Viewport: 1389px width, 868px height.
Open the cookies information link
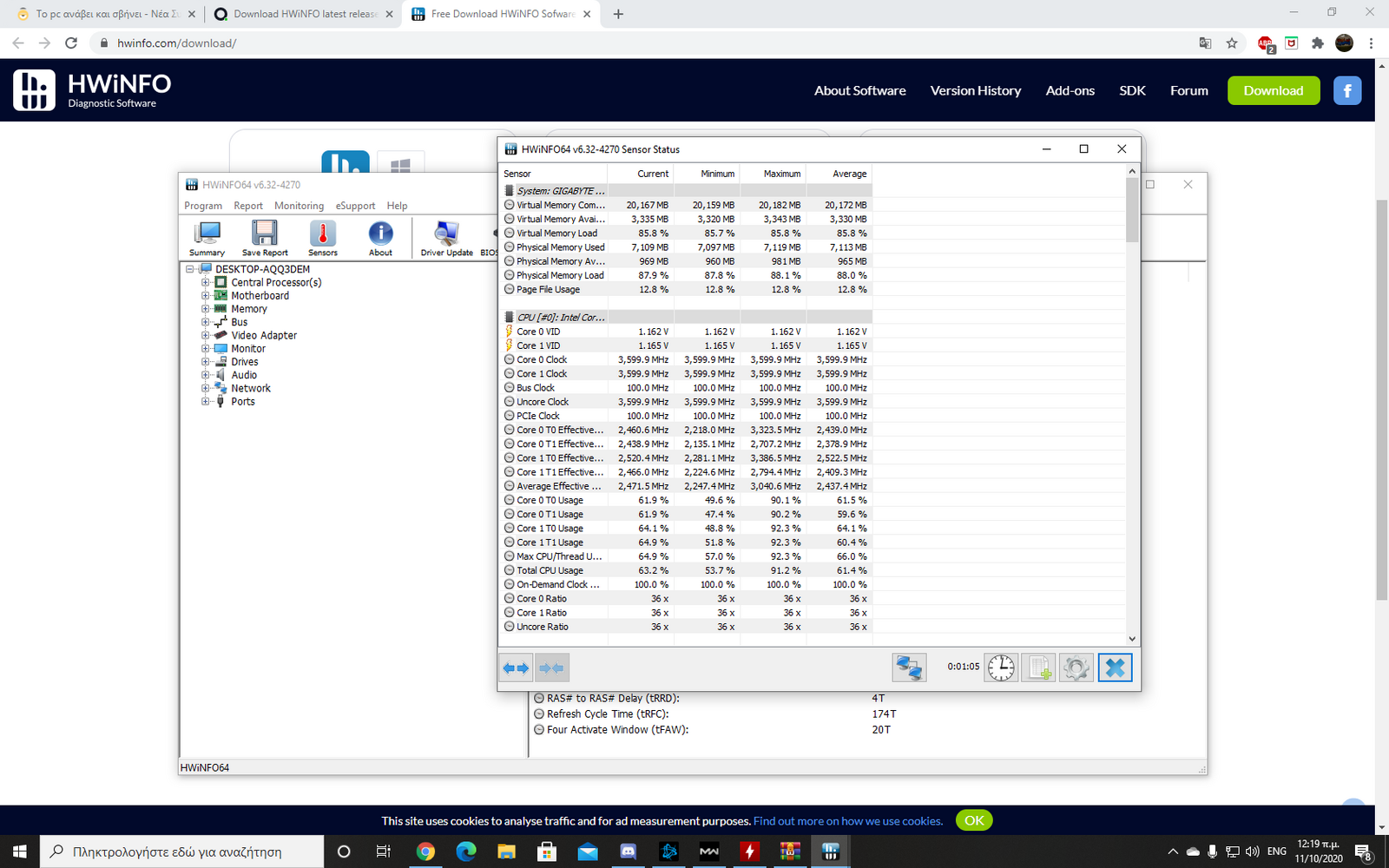click(847, 821)
